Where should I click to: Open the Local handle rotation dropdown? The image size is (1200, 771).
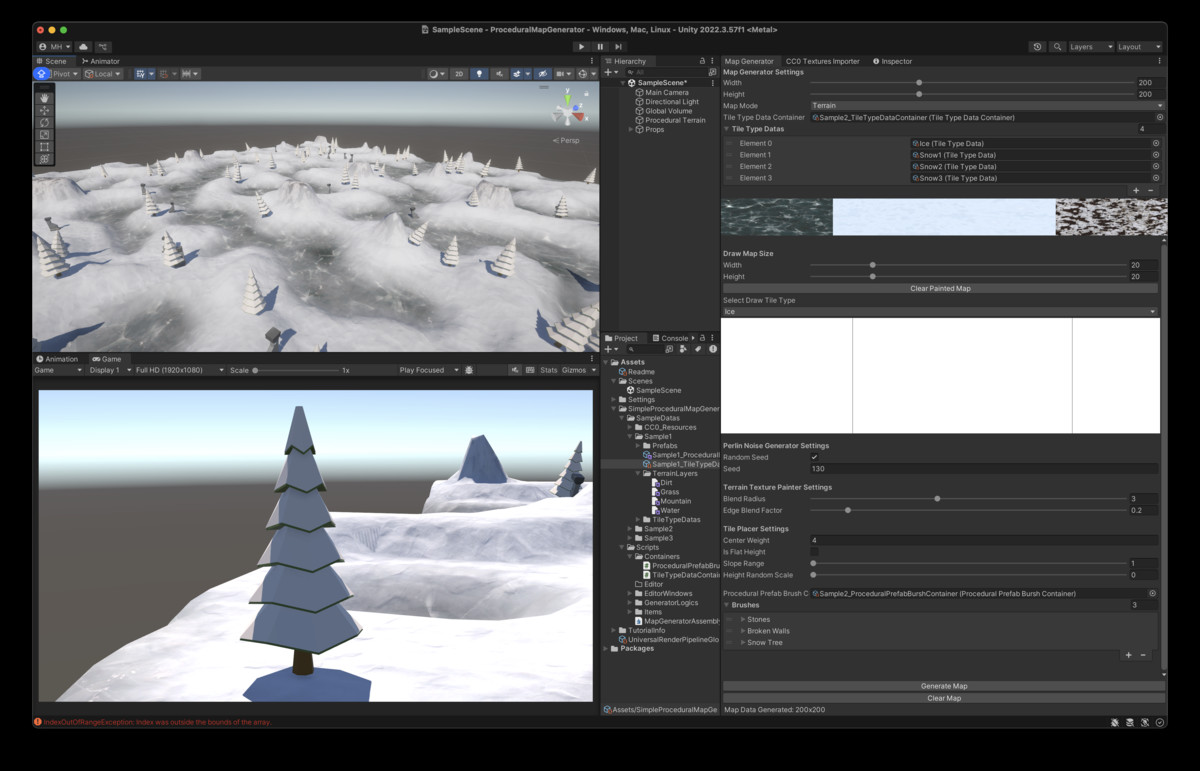(103, 74)
